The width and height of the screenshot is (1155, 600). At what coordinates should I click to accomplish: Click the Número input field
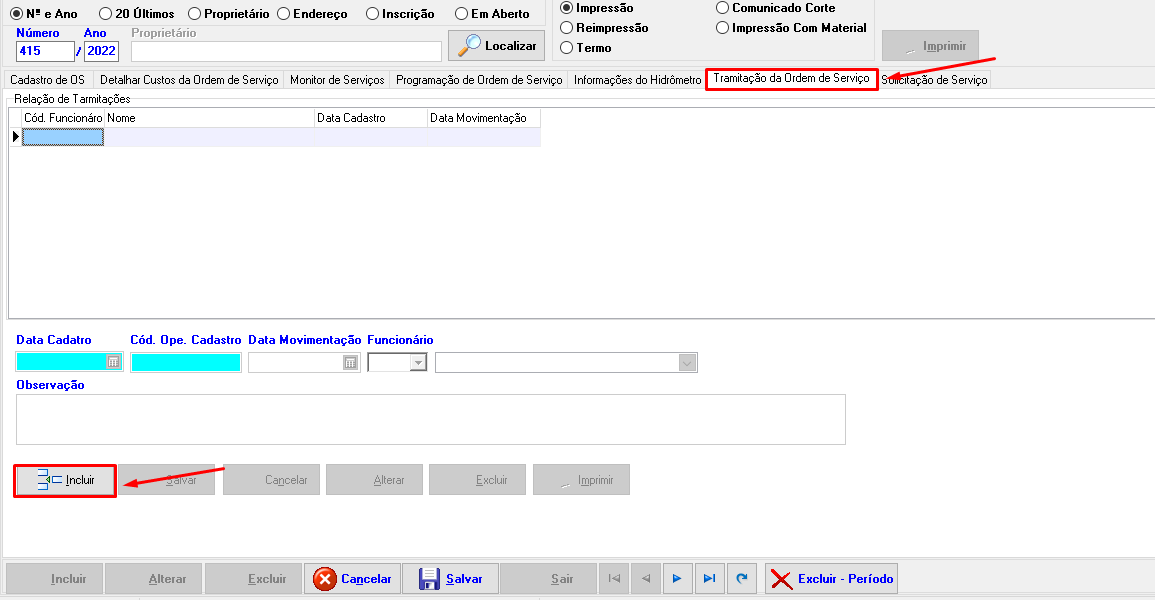point(45,51)
